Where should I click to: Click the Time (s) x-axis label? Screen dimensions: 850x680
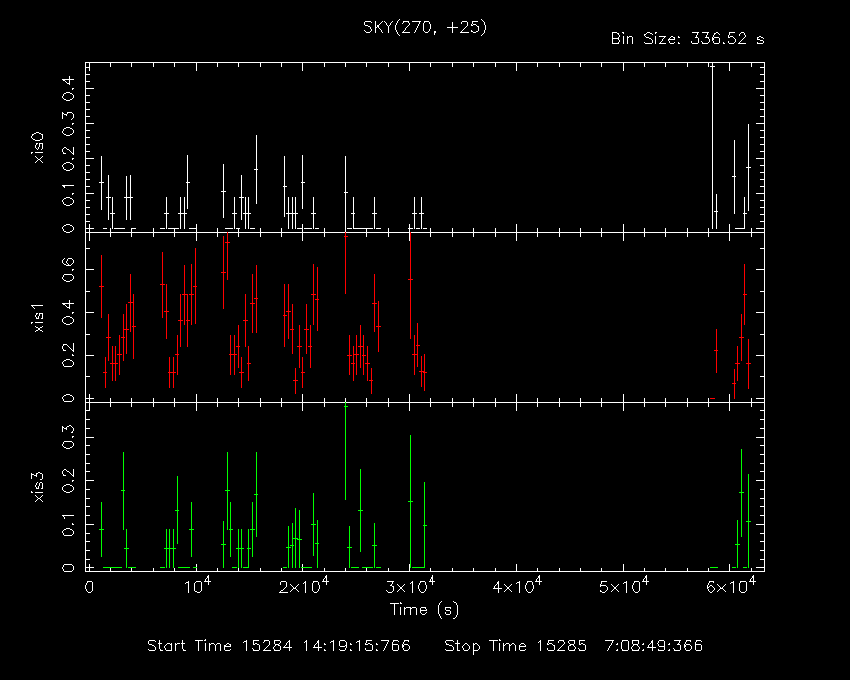pos(424,610)
